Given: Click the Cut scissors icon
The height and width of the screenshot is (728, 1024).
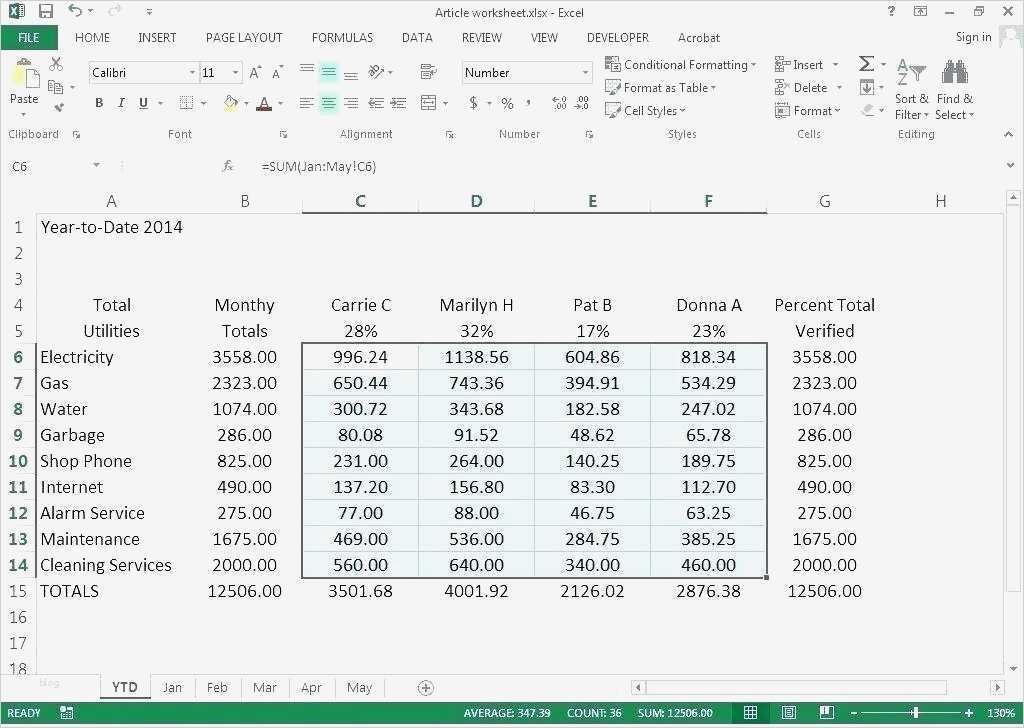Looking at the screenshot, I should point(56,63).
